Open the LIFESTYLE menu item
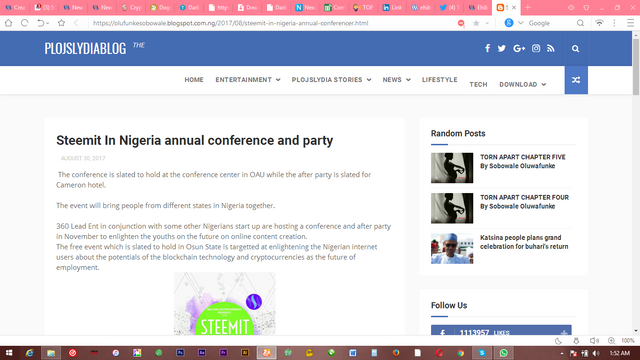 tap(440, 80)
